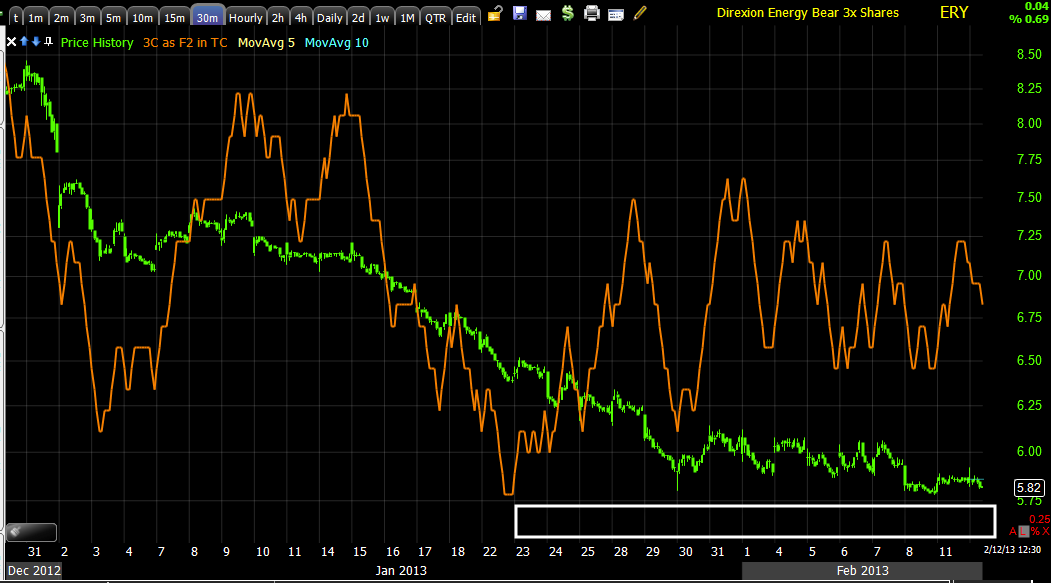Move the plot up with blue up arrow
The width and height of the screenshot is (1051, 583).
(24, 42)
